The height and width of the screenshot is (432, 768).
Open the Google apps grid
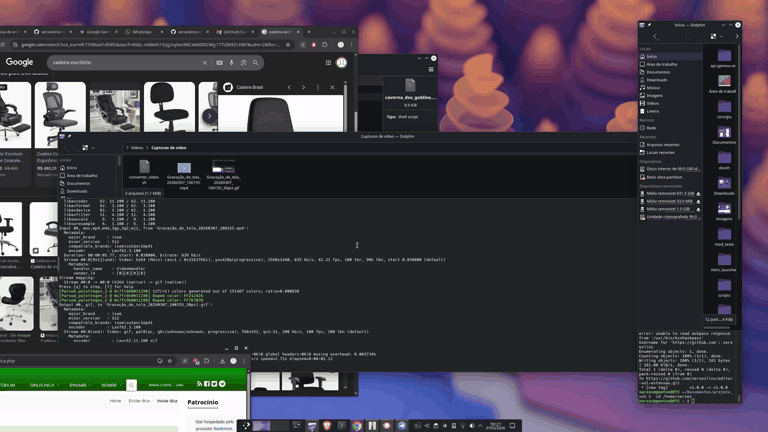327,62
